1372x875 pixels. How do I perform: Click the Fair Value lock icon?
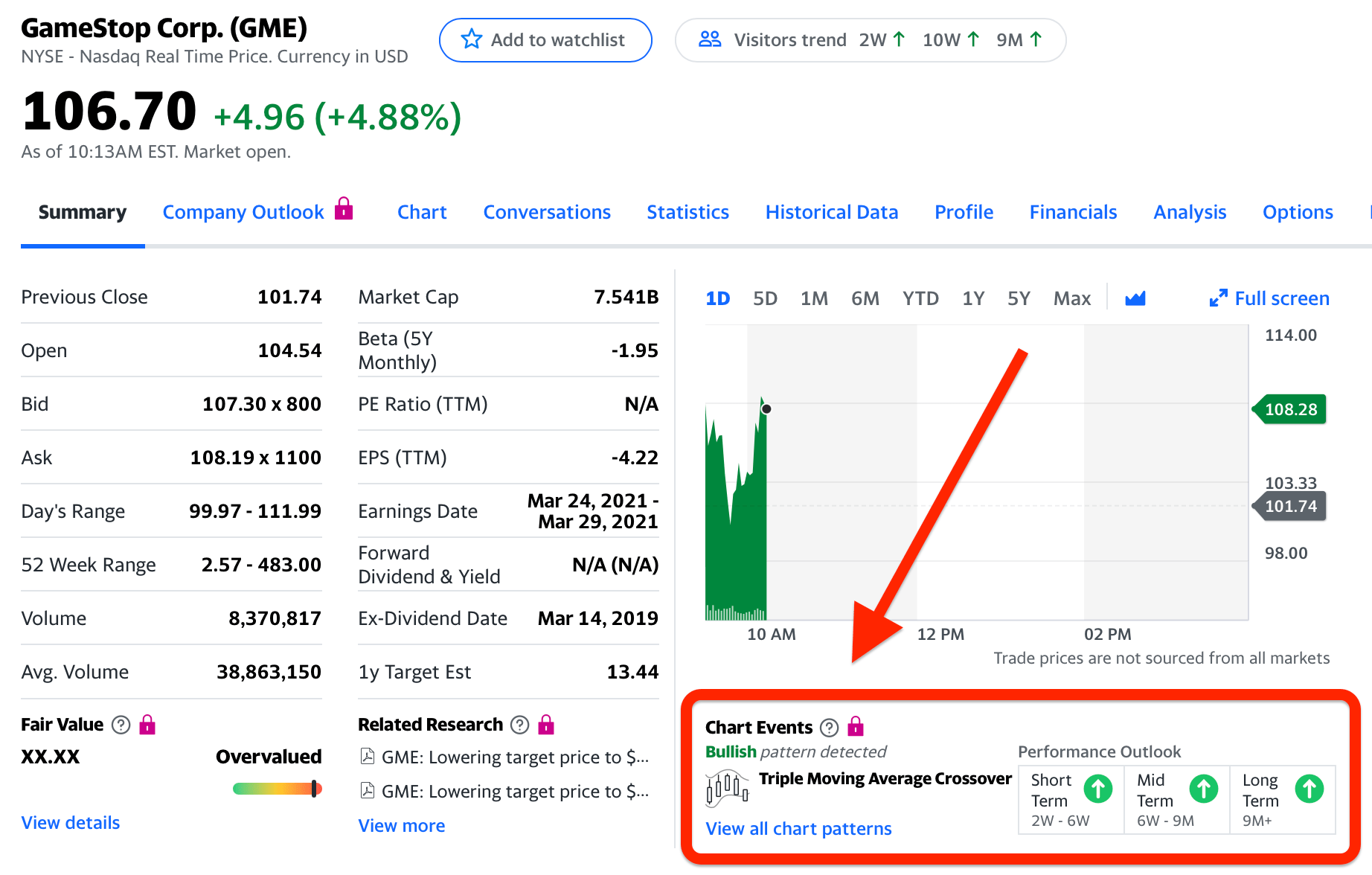147,724
